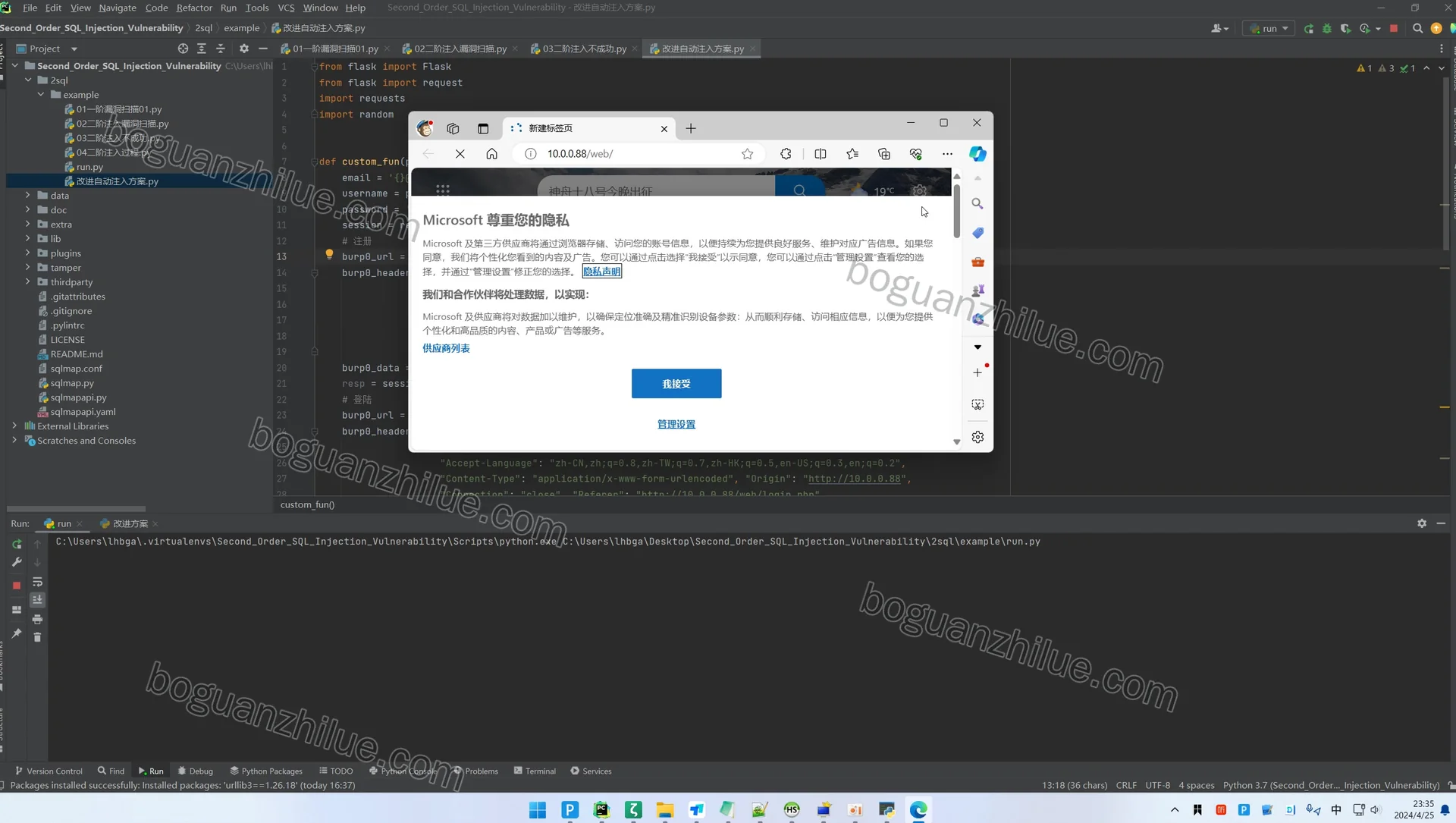The width and height of the screenshot is (1456, 823).
Task: Open Edge settings and more menu
Action: [947, 154]
